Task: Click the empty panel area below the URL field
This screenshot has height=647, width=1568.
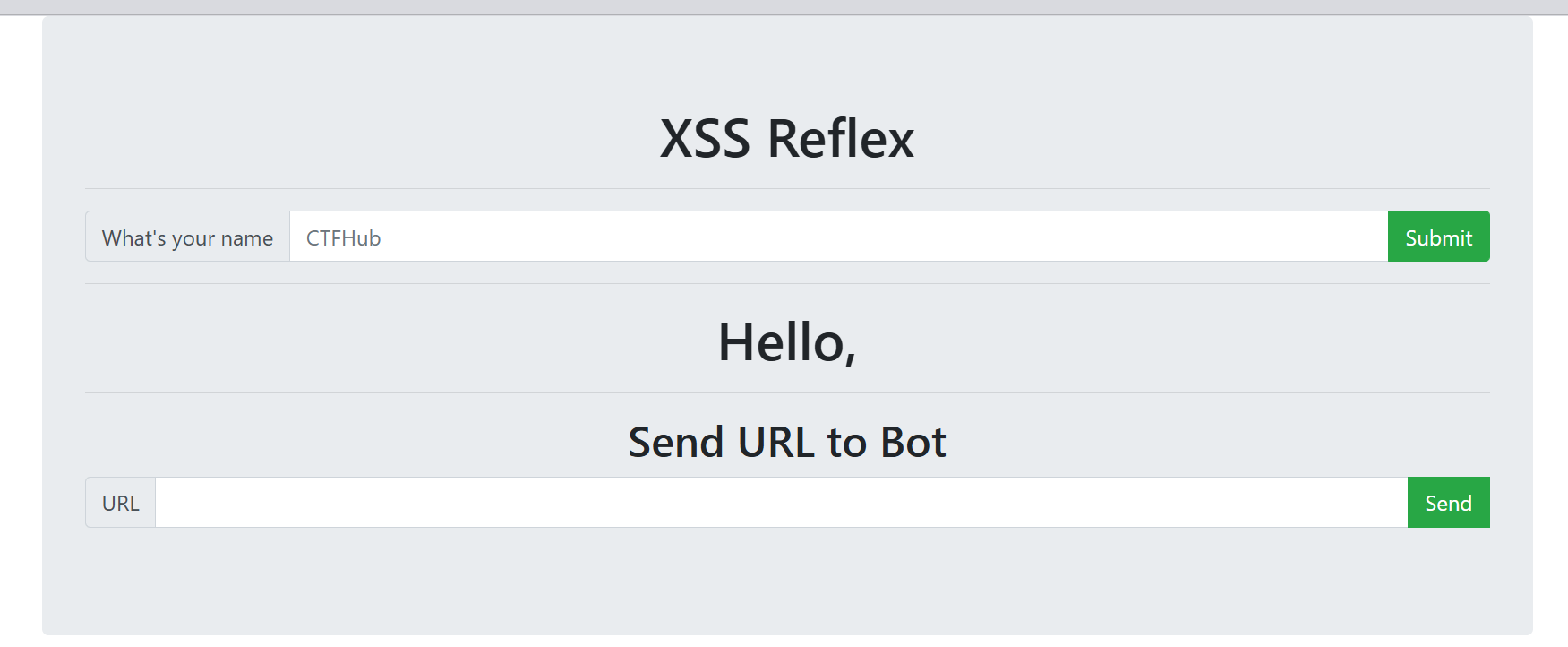Action: (786, 581)
